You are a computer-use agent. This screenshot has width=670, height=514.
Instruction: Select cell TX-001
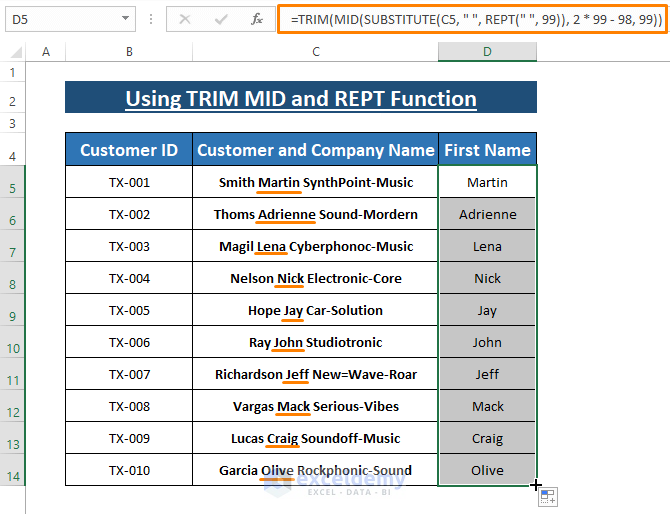(x=129, y=182)
